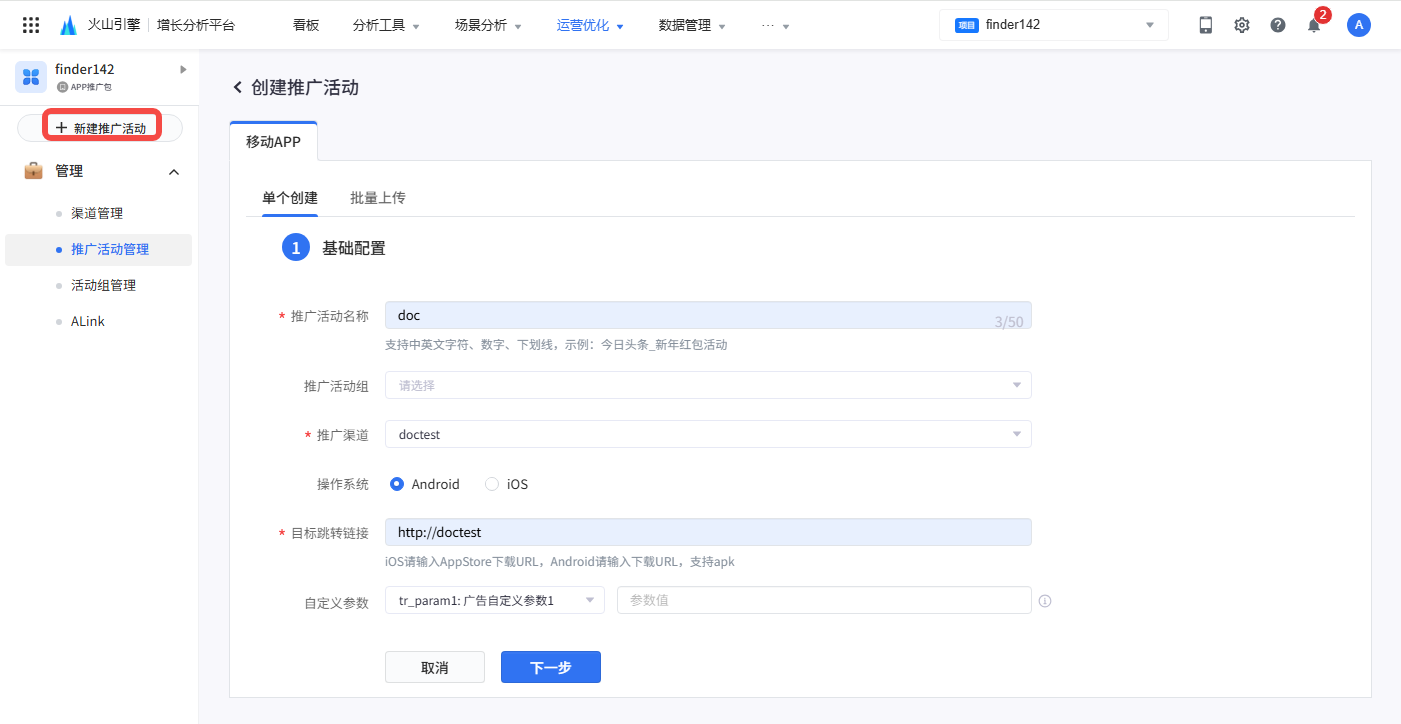Select the Android radio button
The image size is (1401, 724).
coord(397,484)
